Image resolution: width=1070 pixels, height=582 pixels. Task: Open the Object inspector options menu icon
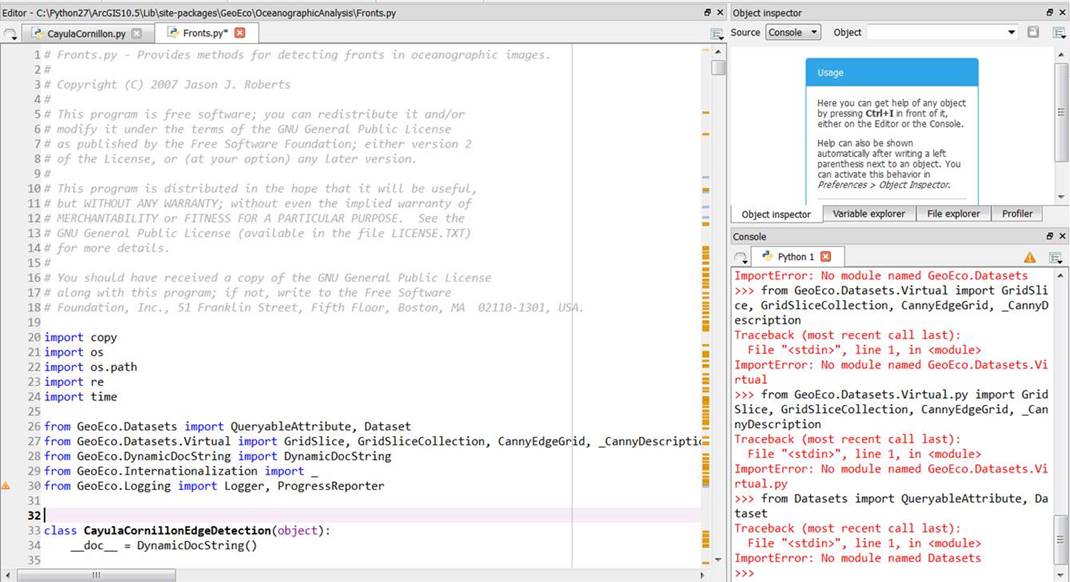[1058, 32]
